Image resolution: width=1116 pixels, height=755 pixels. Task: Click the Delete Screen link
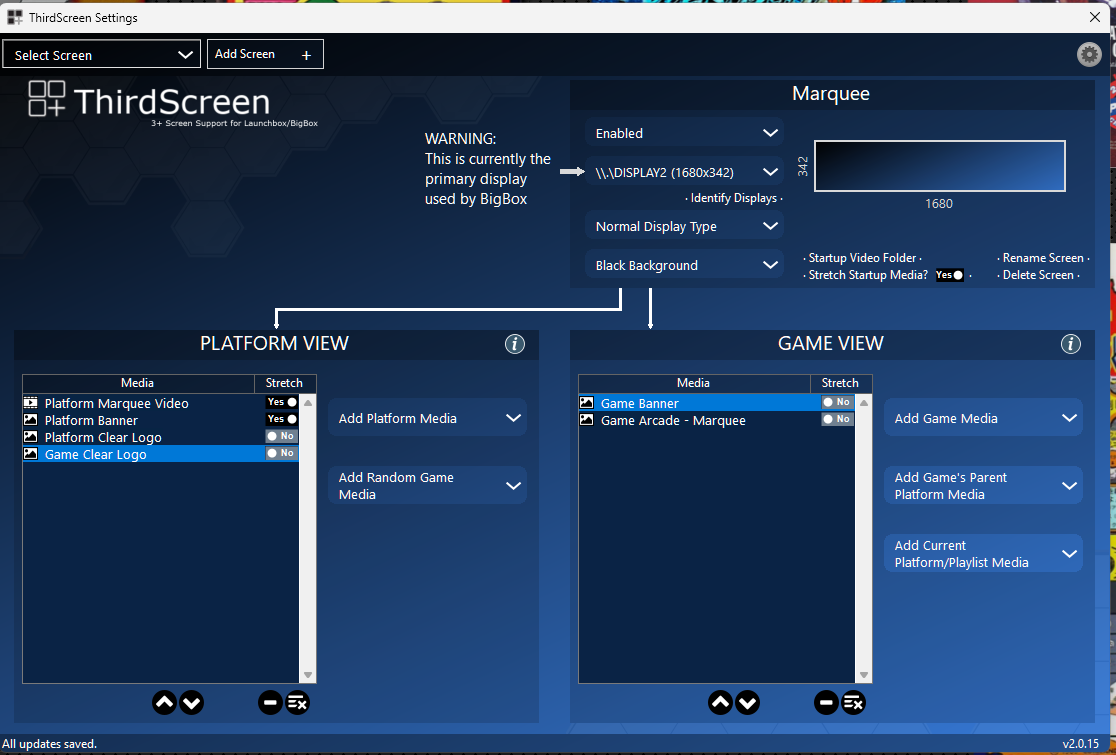coord(1038,275)
